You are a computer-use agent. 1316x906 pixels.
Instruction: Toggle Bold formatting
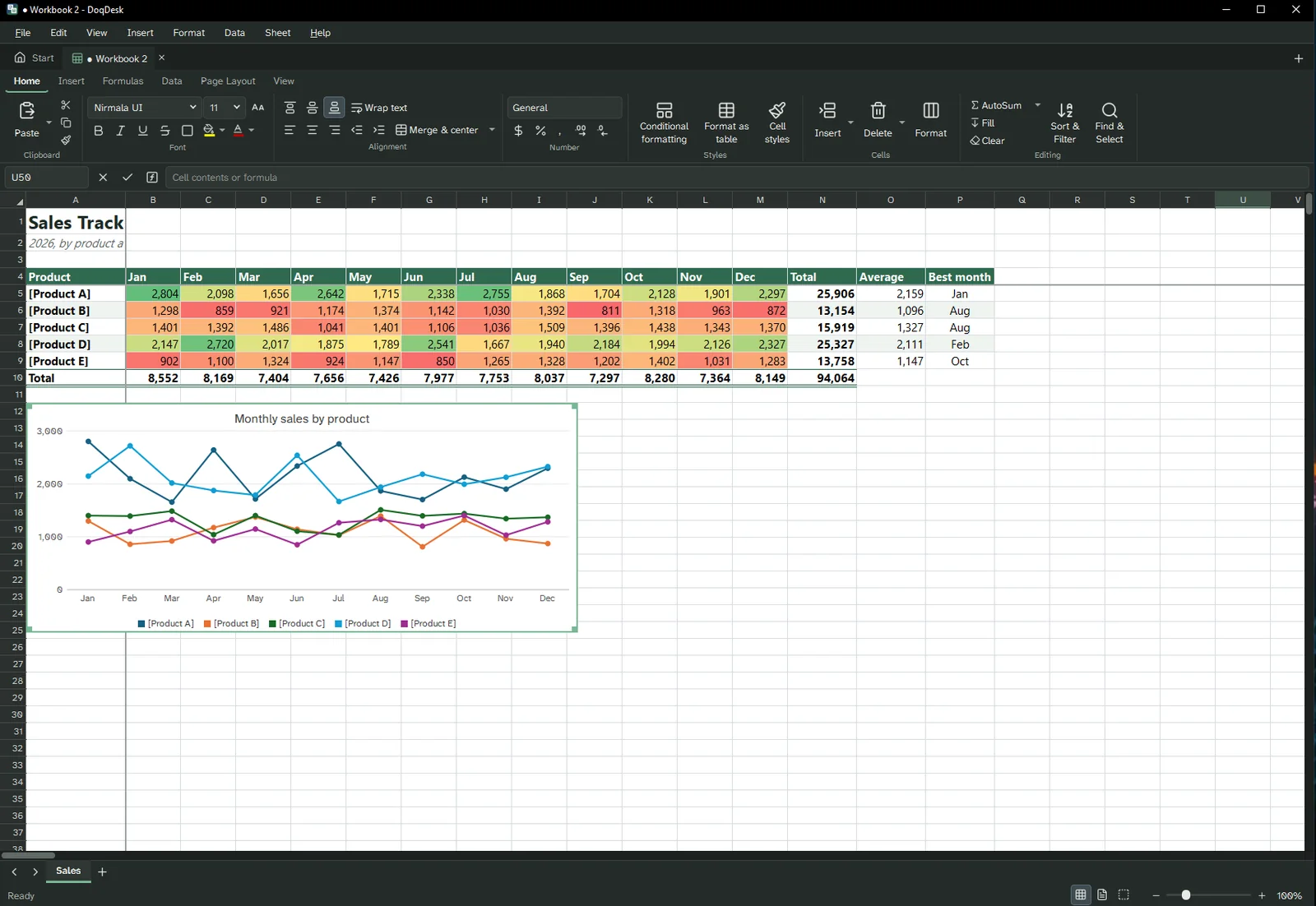point(98,131)
